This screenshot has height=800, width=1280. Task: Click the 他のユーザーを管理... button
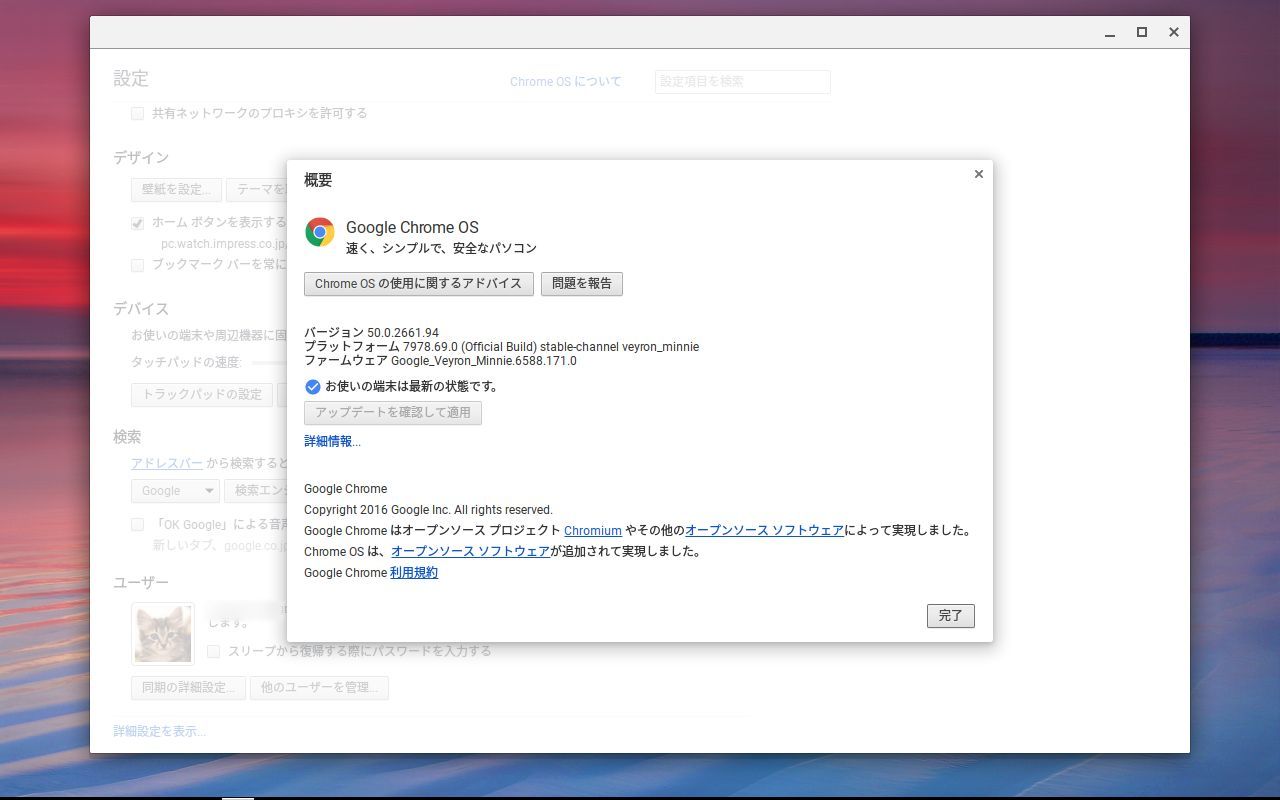[x=319, y=688]
